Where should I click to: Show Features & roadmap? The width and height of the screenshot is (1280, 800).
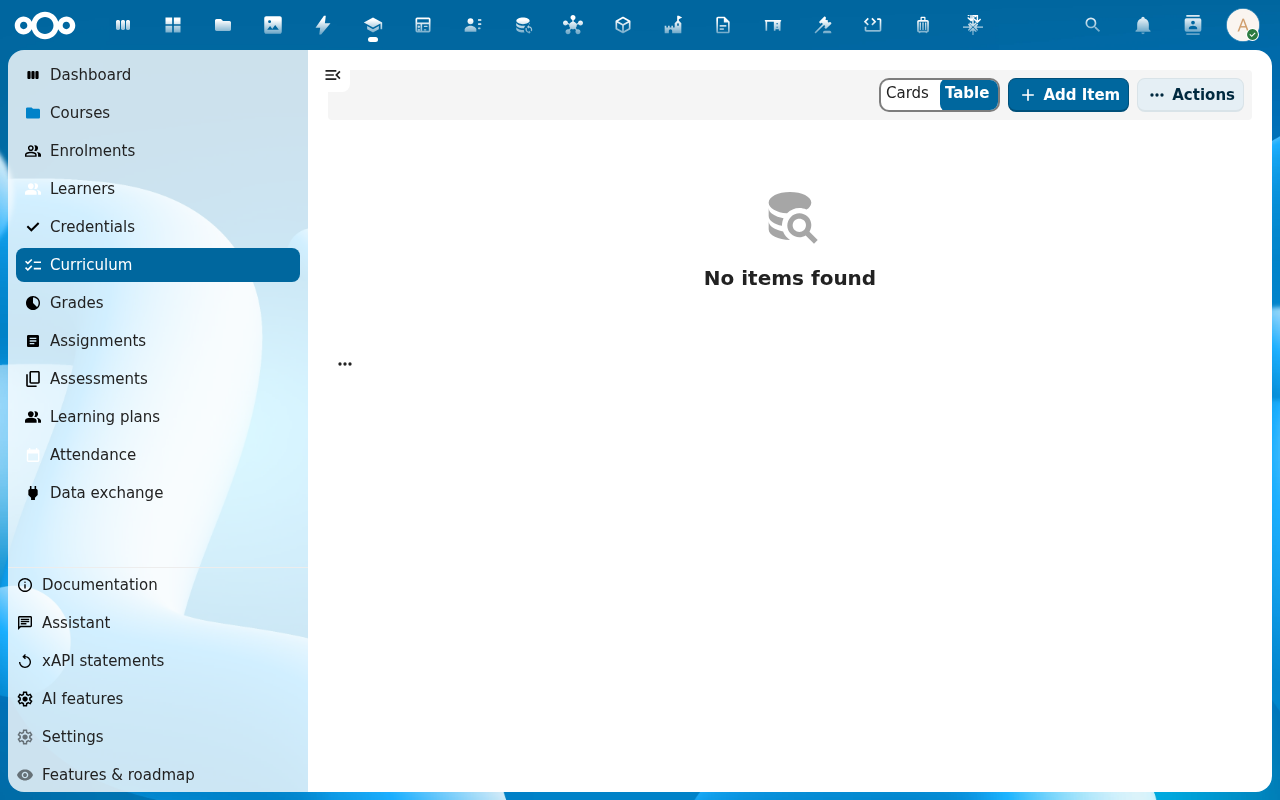158,775
